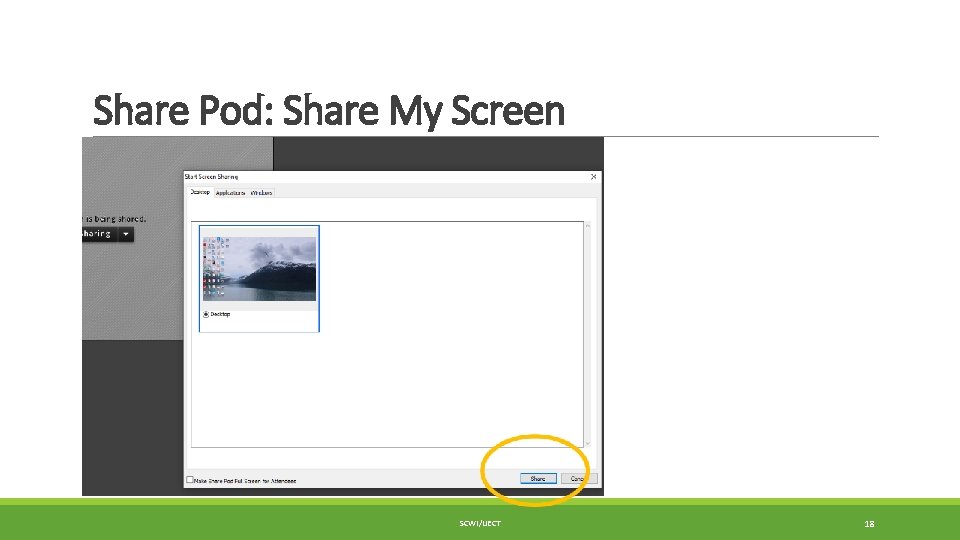Switch to the Desktop tab
960x540 pixels.
click(200, 192)
